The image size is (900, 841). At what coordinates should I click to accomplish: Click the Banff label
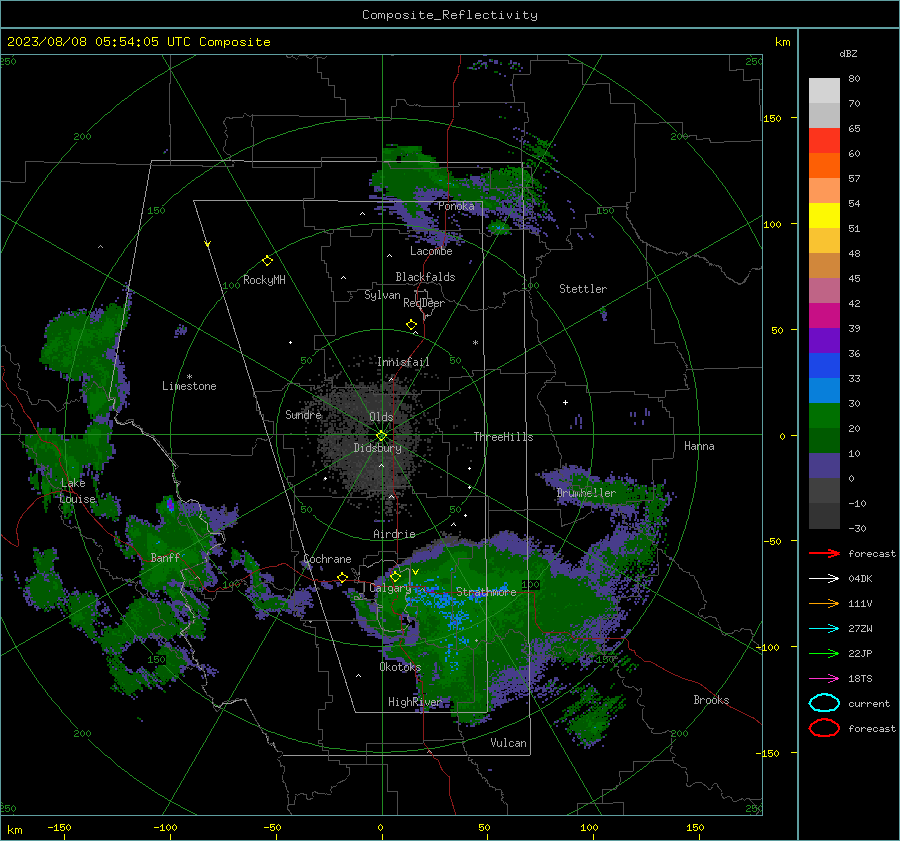coord(165,557)
